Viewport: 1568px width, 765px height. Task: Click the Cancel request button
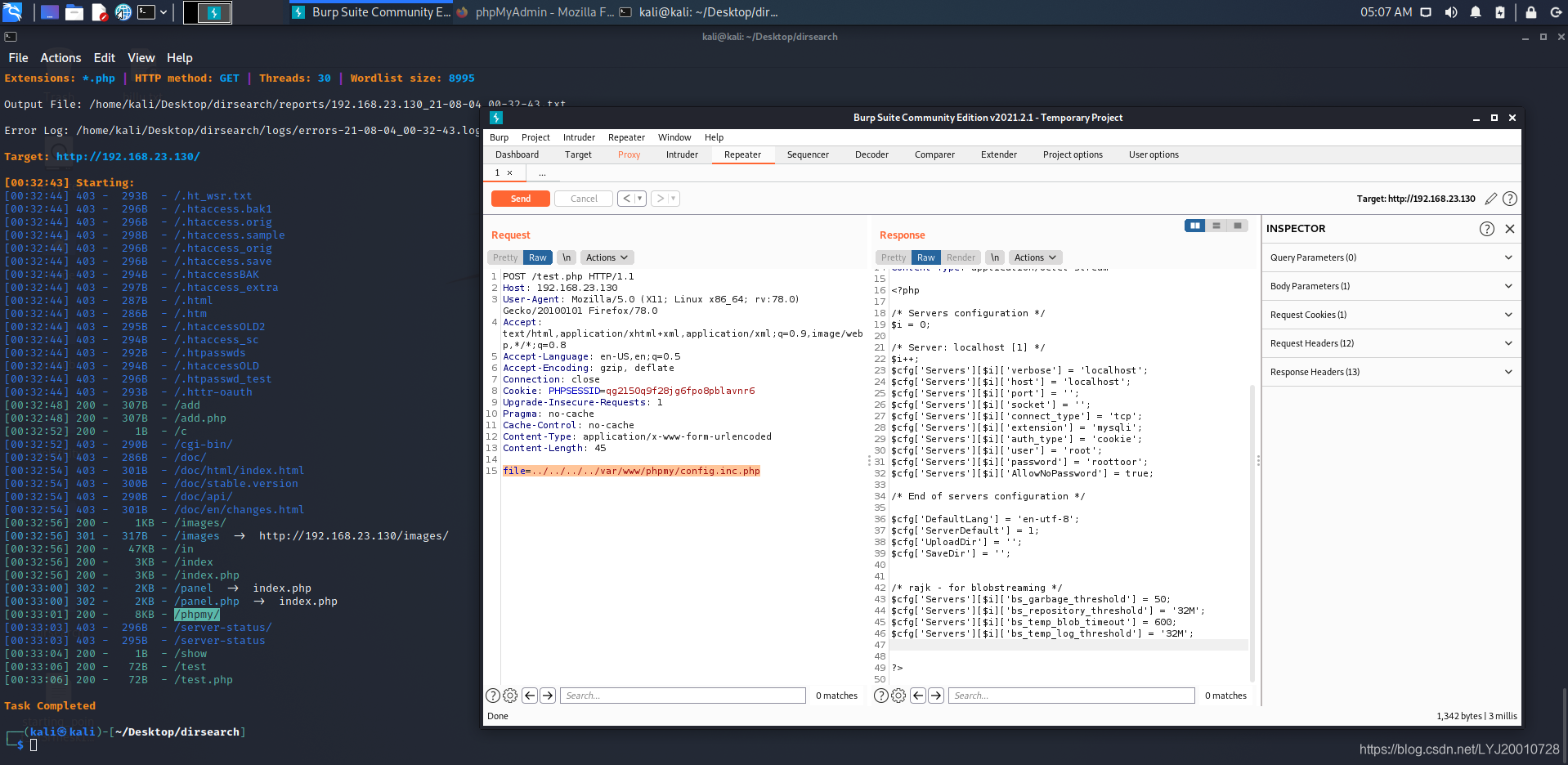point(584,199)
